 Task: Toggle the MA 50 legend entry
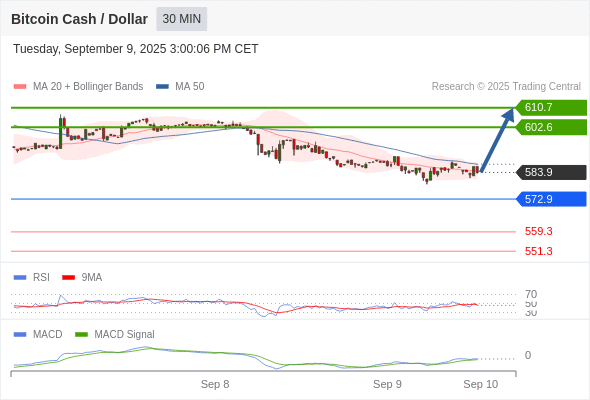click(180, 87)
